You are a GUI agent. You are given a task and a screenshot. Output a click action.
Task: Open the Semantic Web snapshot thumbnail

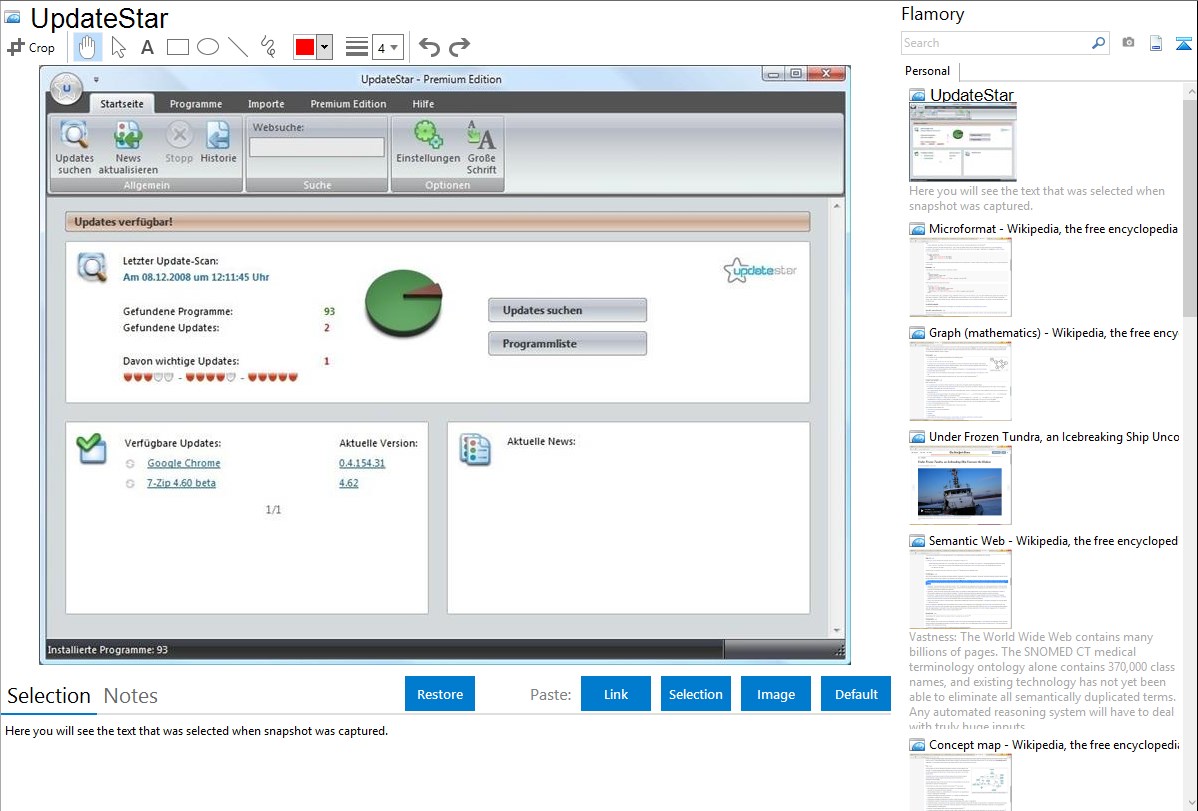tap(960, 589)
